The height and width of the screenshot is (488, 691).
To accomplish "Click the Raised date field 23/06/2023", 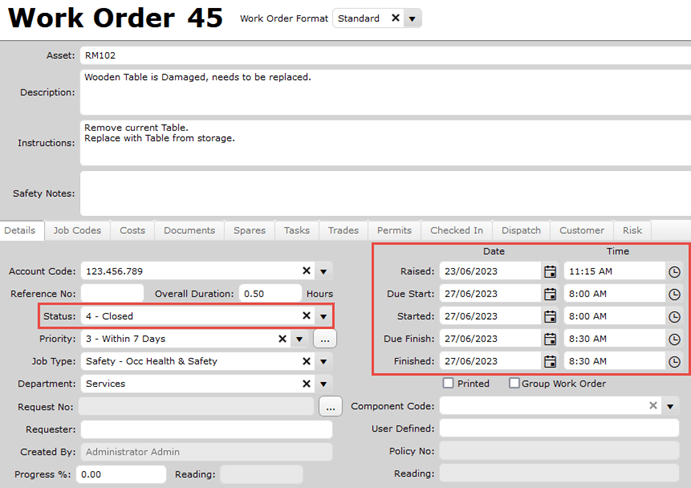I will [490, 272].
